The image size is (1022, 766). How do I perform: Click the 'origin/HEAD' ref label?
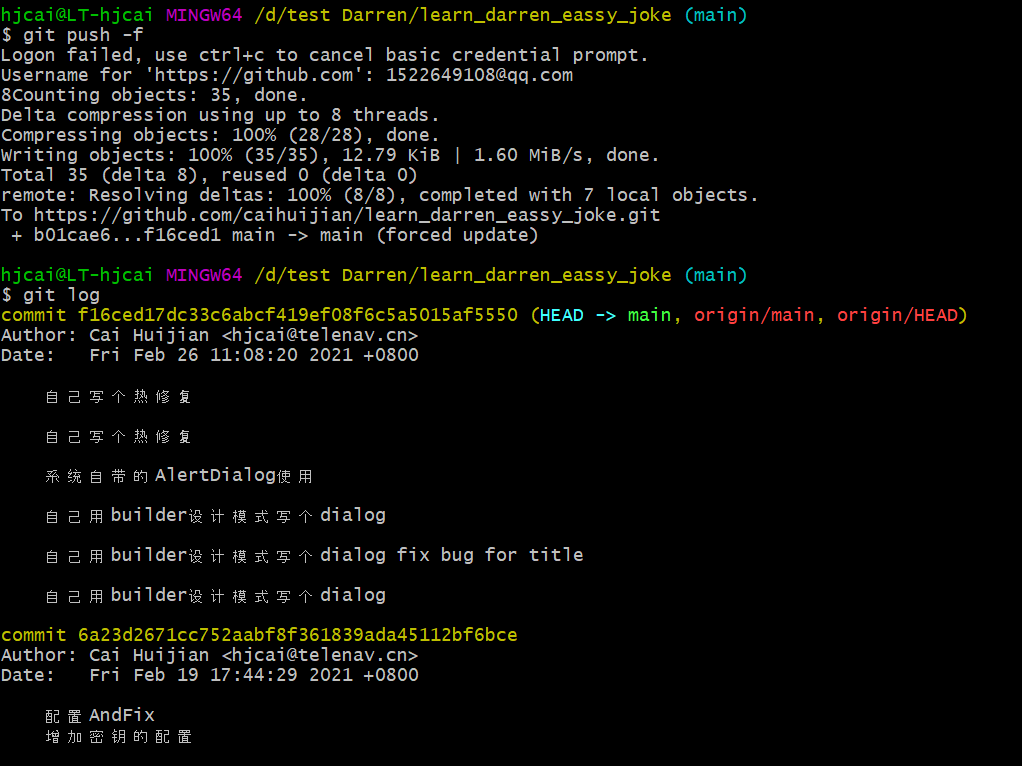pyautogui.click(x=898, y=316)
